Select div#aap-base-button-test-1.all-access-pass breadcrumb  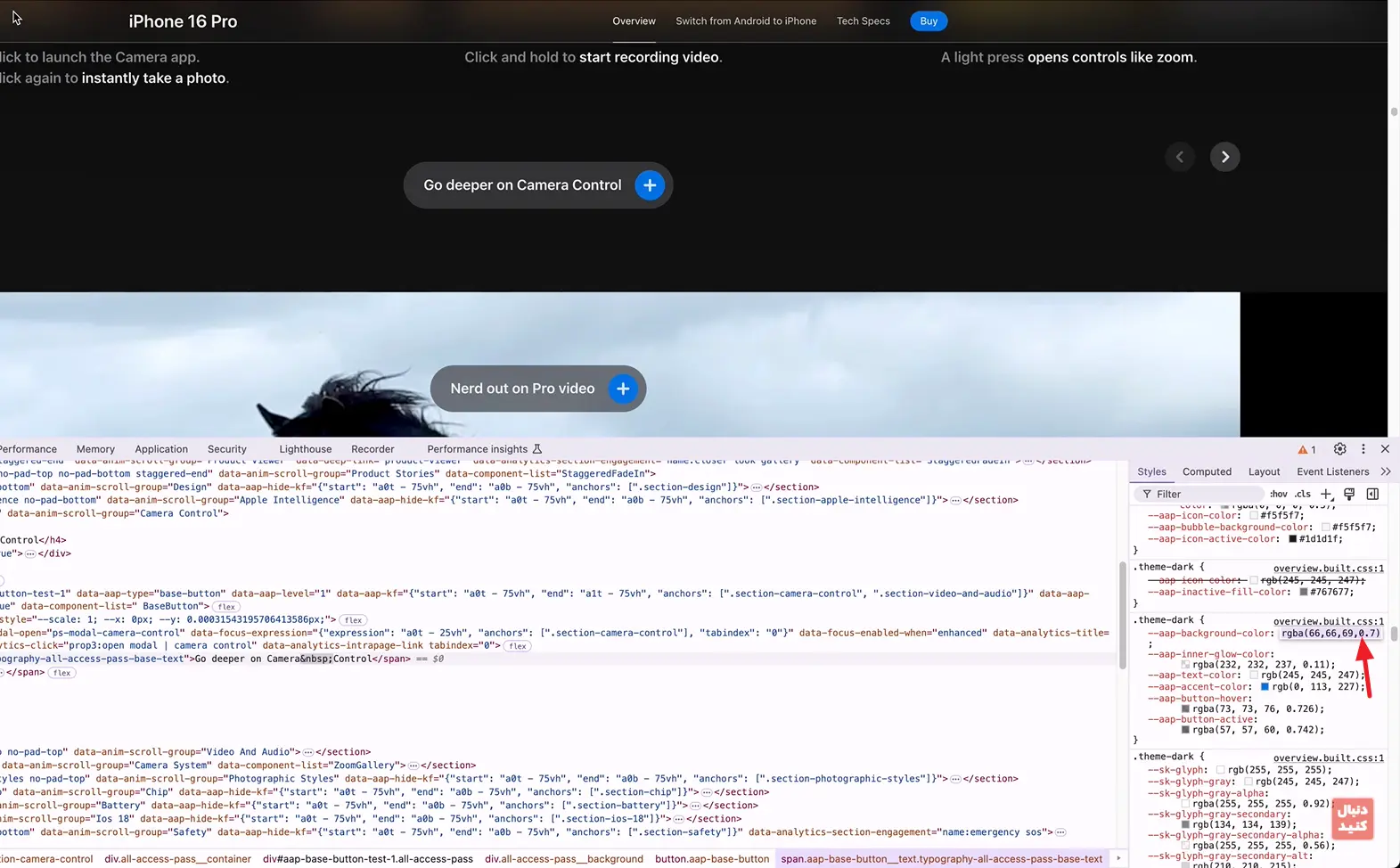click(368, 859)
